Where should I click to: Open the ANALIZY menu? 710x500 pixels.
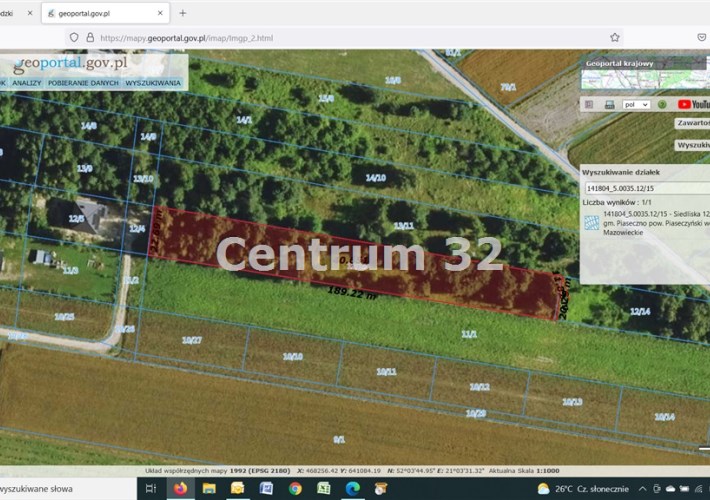25,83
